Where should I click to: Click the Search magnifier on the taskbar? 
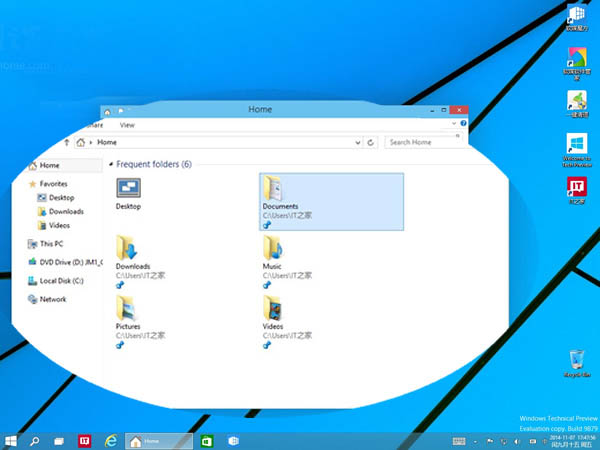35,440
